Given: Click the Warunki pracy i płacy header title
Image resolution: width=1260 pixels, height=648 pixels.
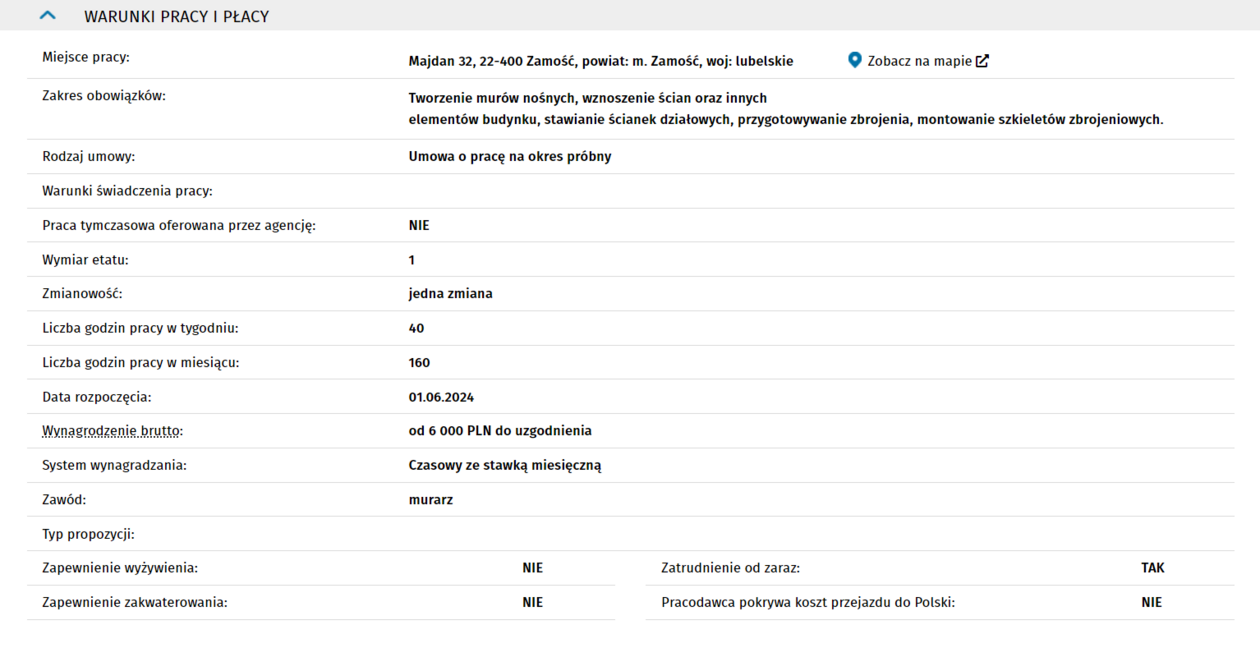Looking at the screenshot, I should 176,17.
